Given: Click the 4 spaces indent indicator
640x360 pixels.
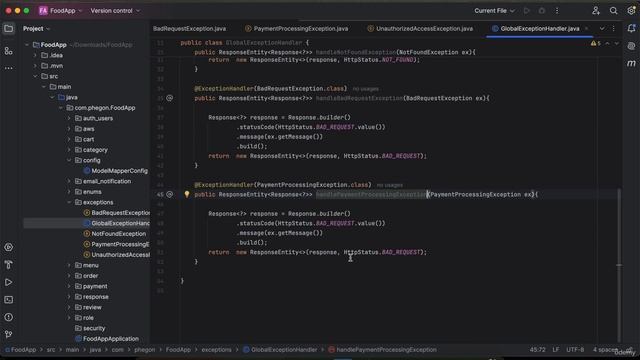Looking at the screenshot, I should [x=605, y=350].
